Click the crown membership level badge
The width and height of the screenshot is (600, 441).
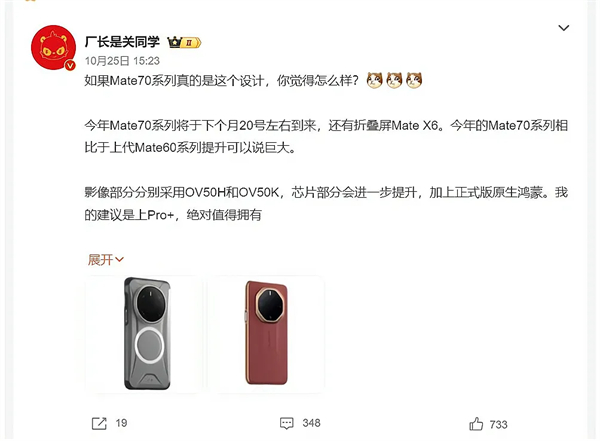tap(184, 42)
